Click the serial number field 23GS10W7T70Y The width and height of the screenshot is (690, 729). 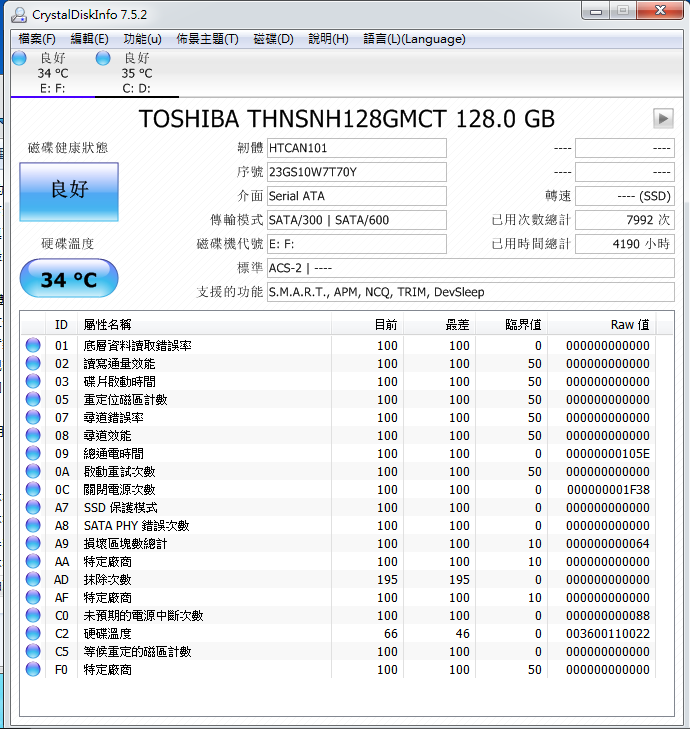[x=357, y=172]
